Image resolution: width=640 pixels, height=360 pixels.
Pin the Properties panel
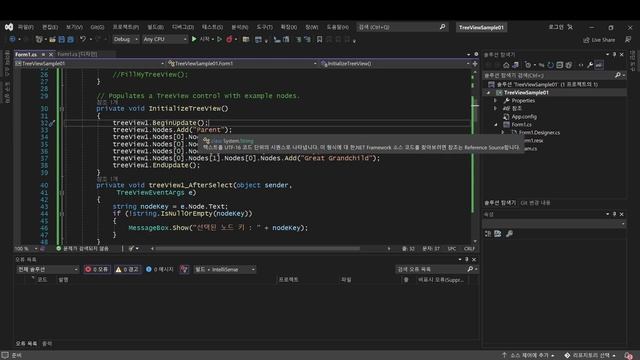[x=614, y=214]
